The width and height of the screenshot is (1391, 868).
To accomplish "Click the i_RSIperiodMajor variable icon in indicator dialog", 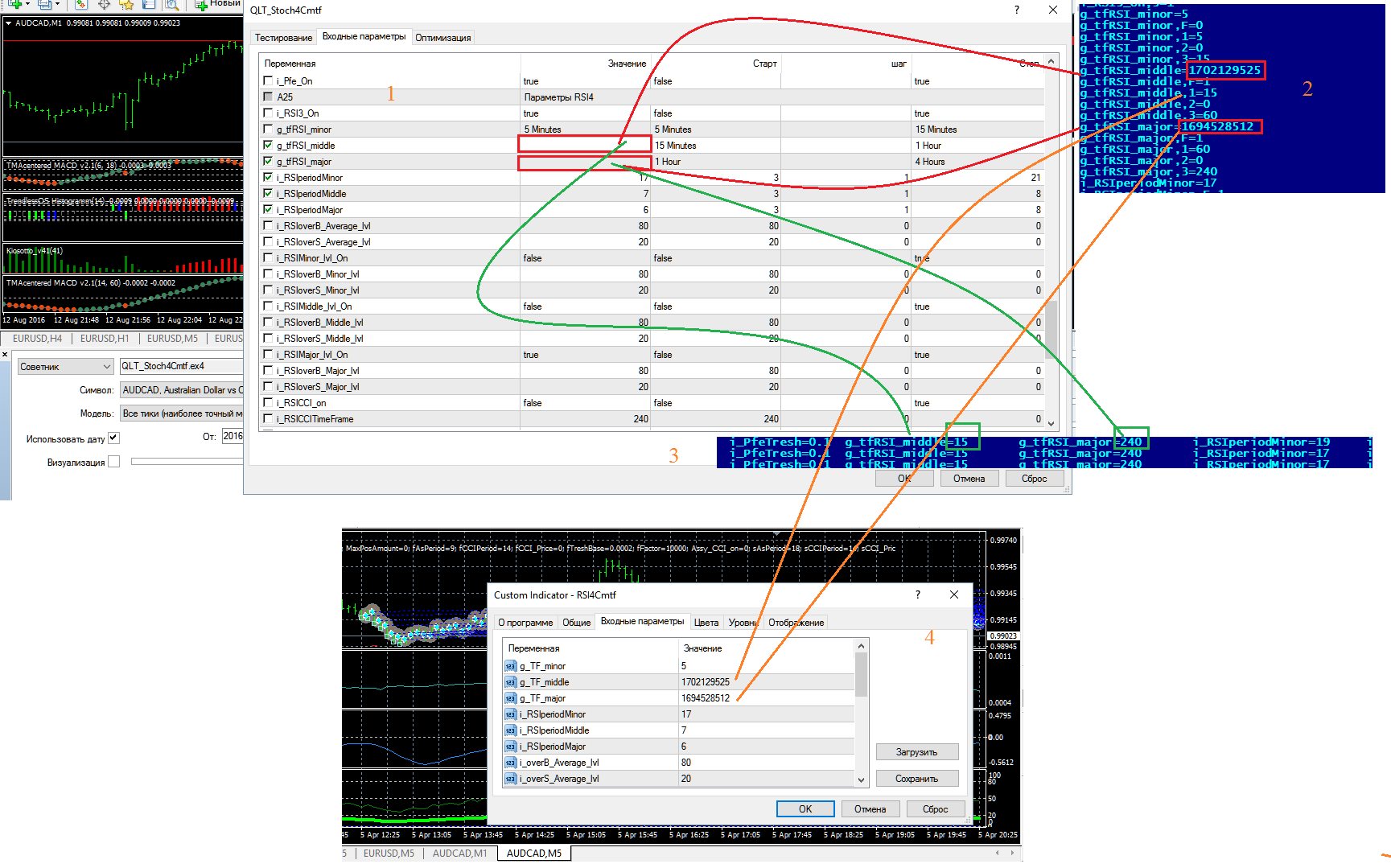I will tap(510, 747).
